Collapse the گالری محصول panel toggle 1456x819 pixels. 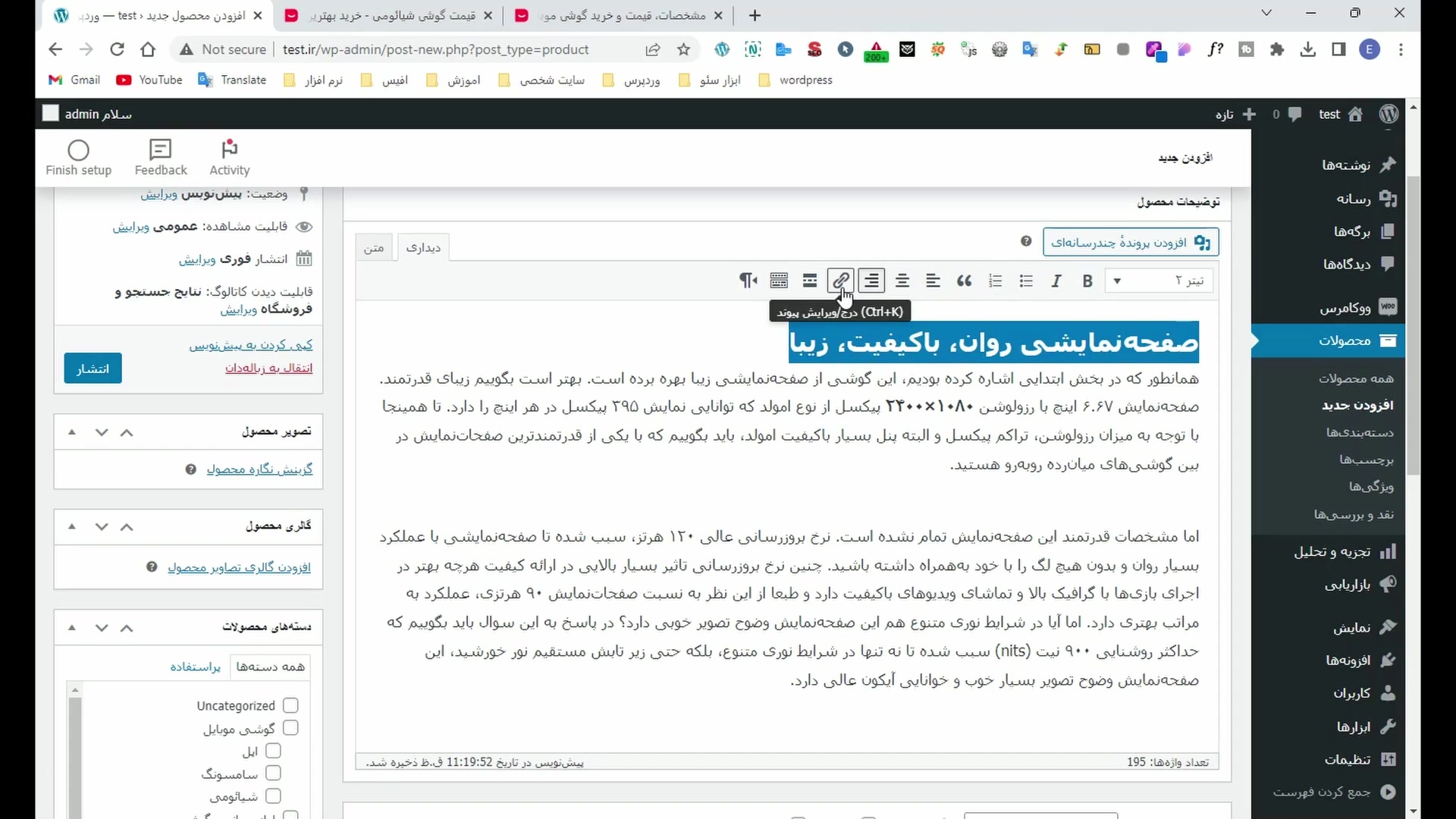point(72,526)
